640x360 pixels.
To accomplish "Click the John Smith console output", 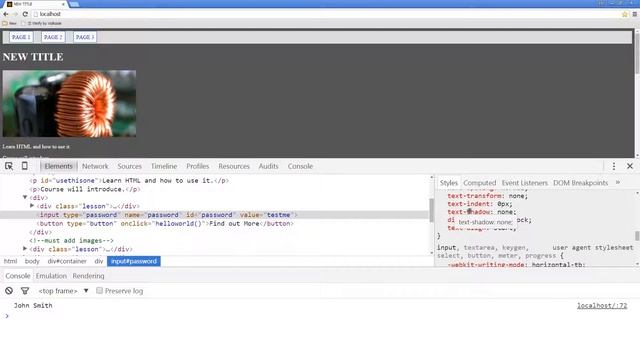I will point(33,305).
